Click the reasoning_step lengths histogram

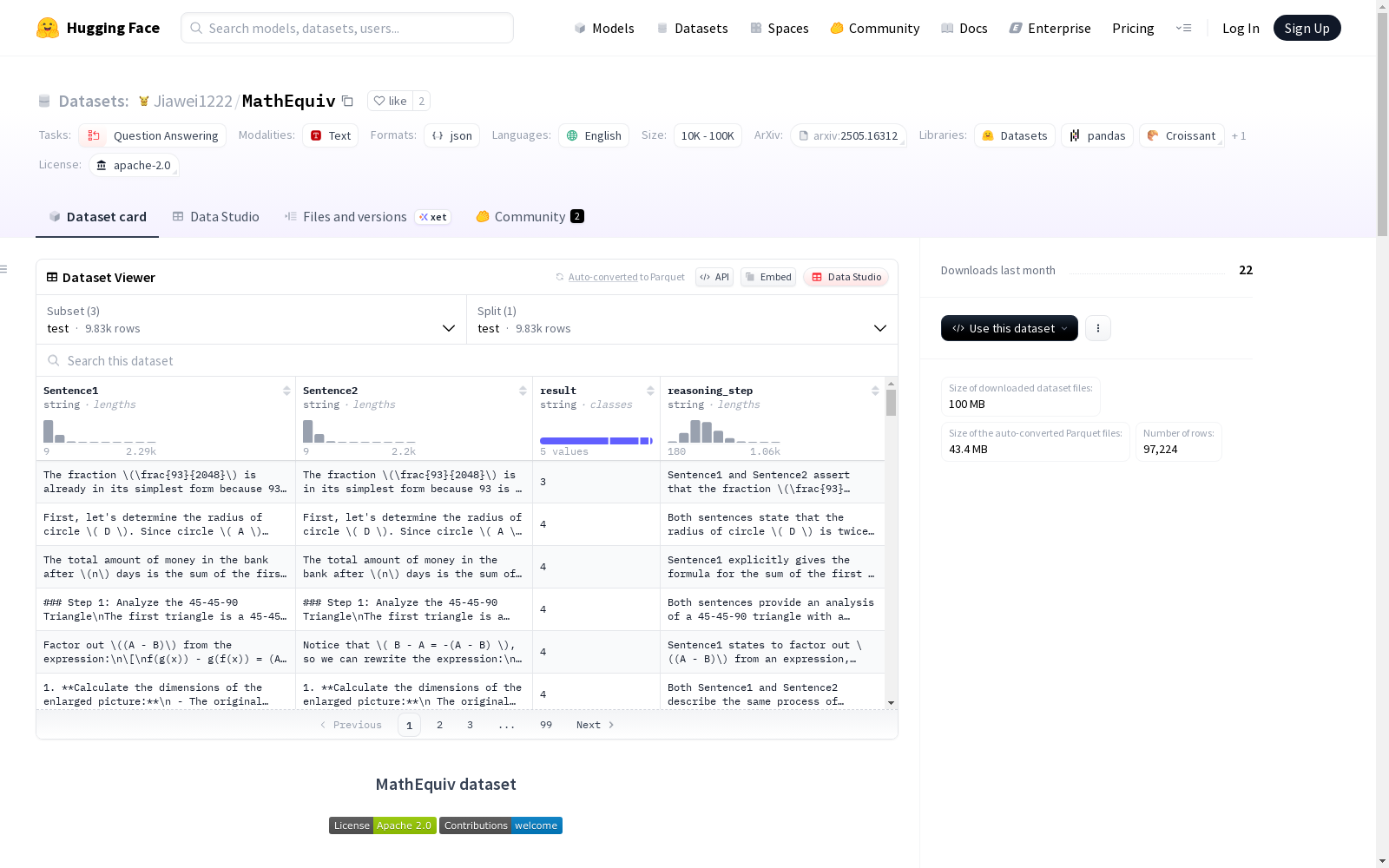pos(724,431)
